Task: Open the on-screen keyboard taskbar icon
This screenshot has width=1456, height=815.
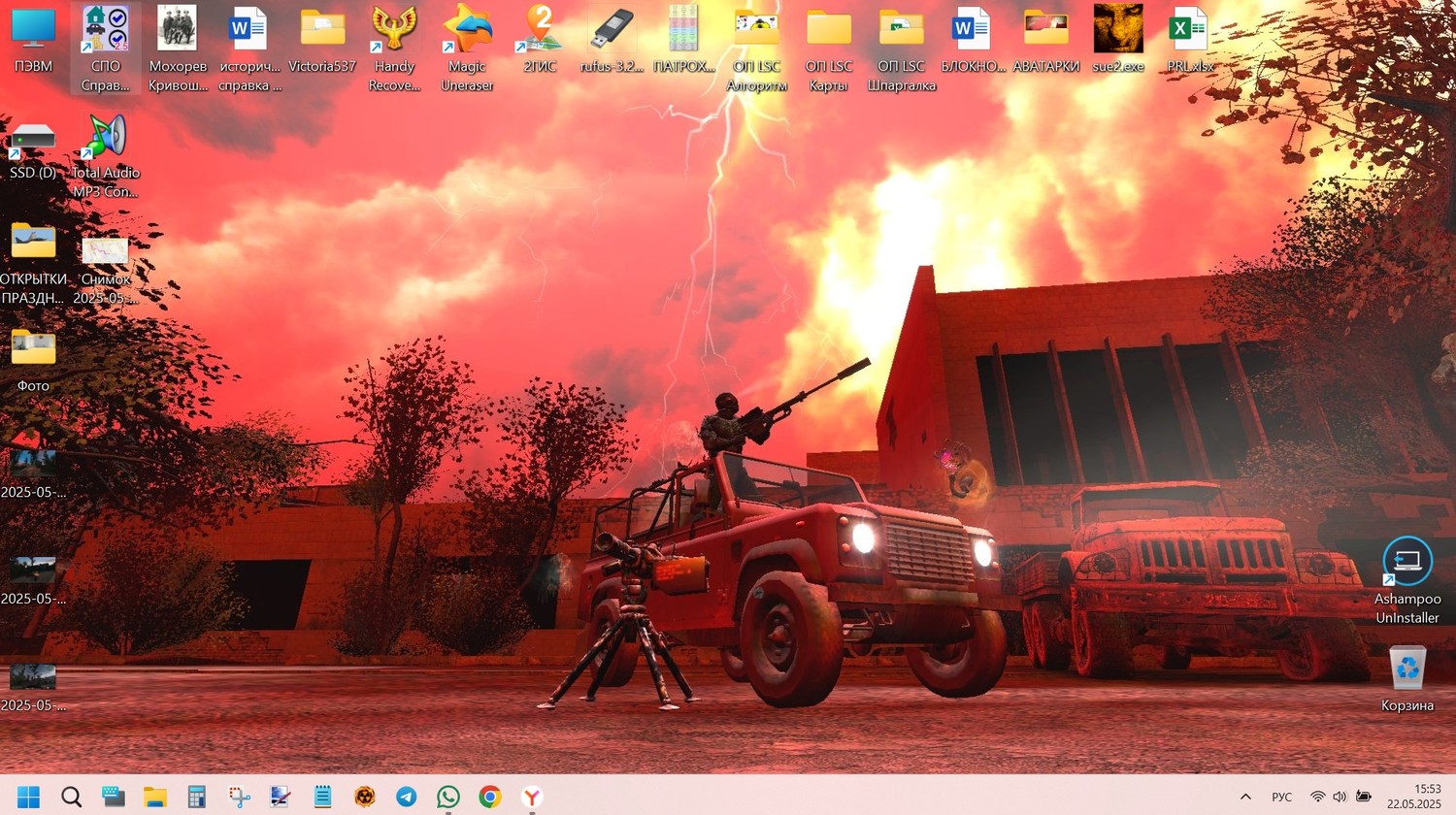Action: tap(113, 797)
